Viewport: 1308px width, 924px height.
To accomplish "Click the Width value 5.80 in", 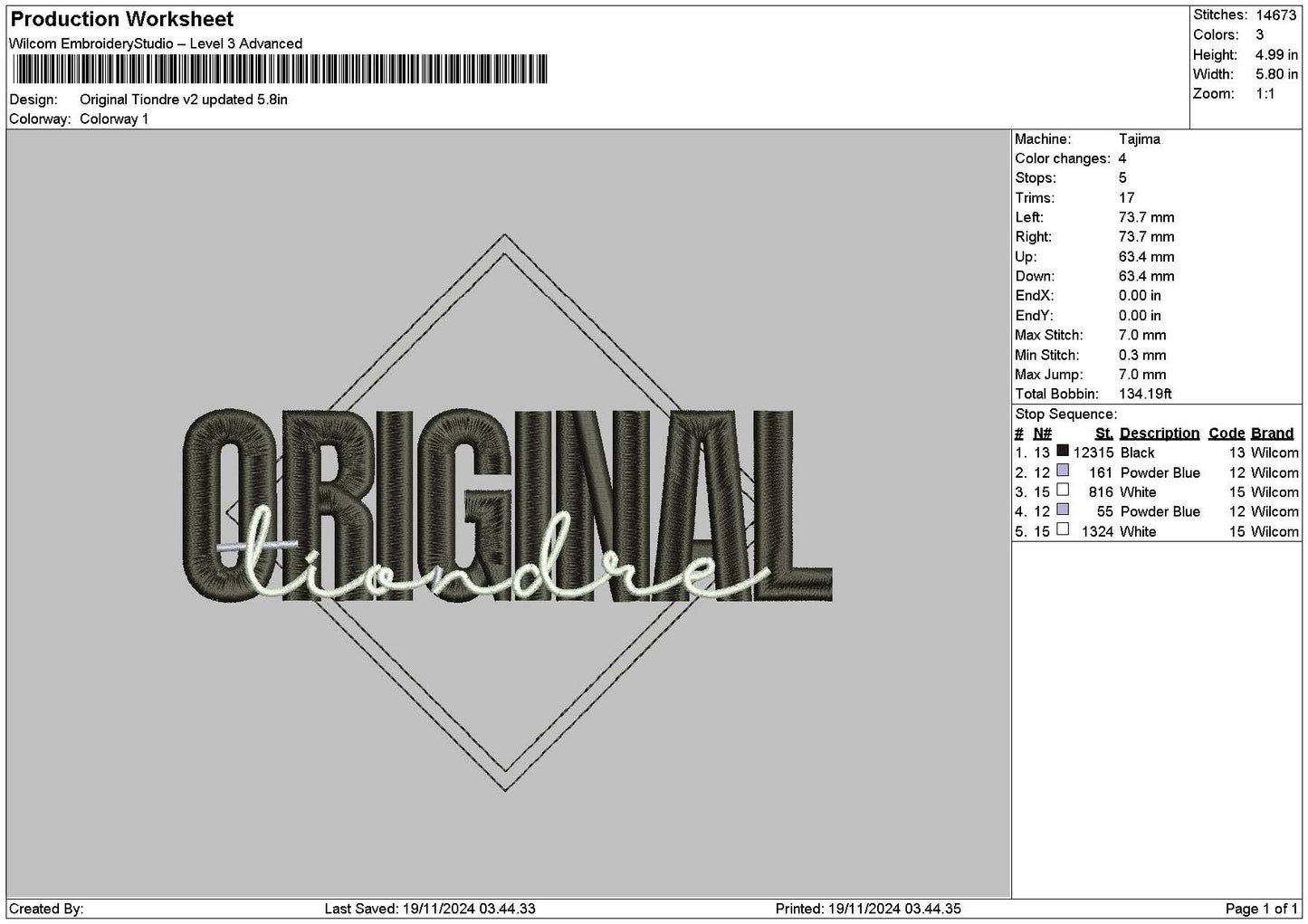I will pyautogui.click(x=1276, y=74).
